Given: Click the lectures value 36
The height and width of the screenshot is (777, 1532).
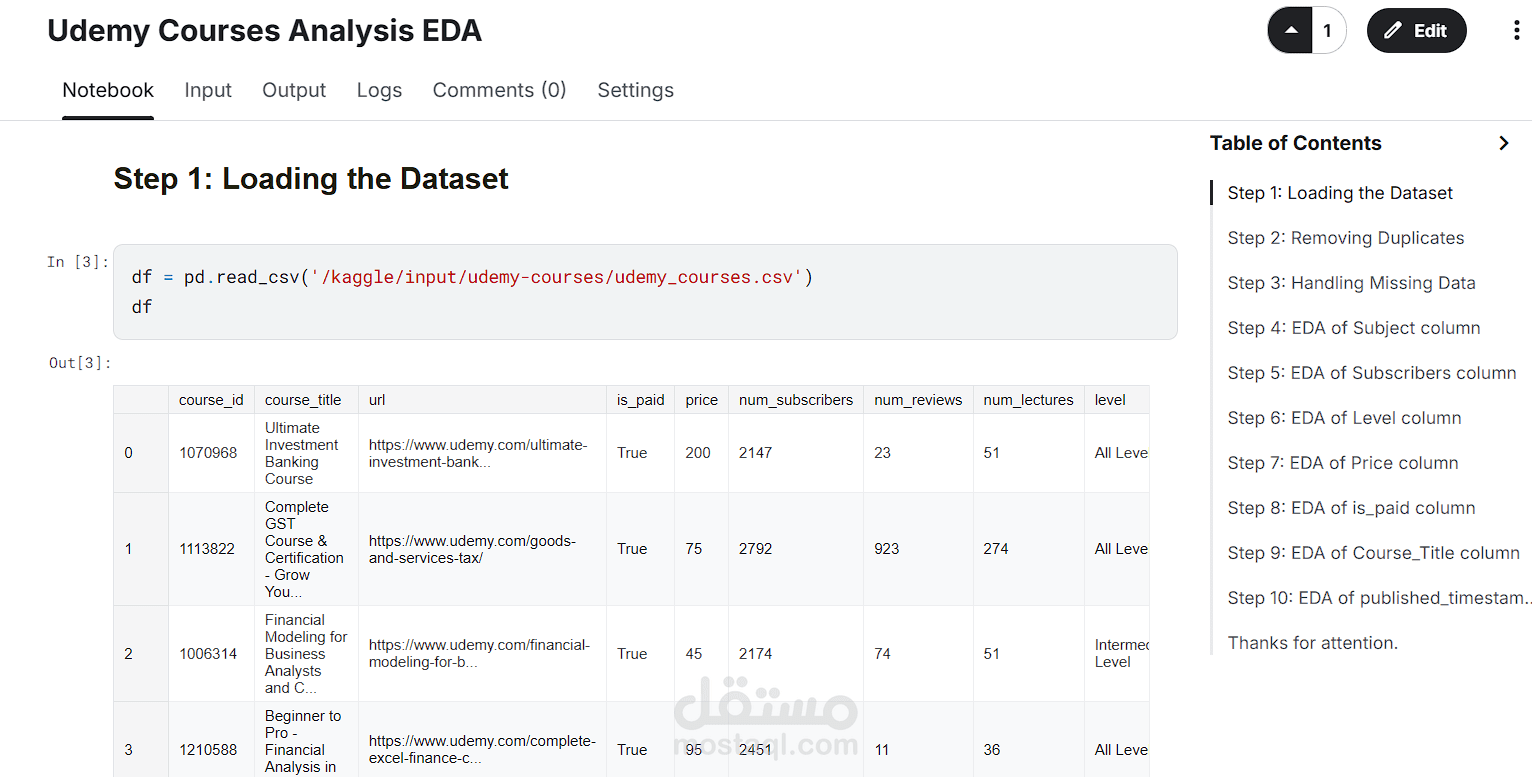Looking at the screenshot, I should point(992,750).
